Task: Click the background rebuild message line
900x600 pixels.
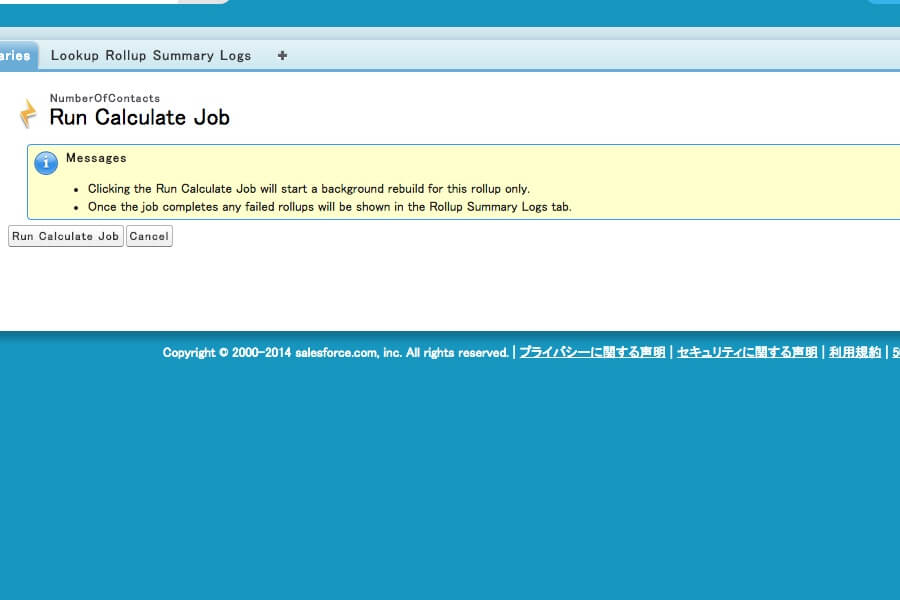Action: tap(308, 189)
